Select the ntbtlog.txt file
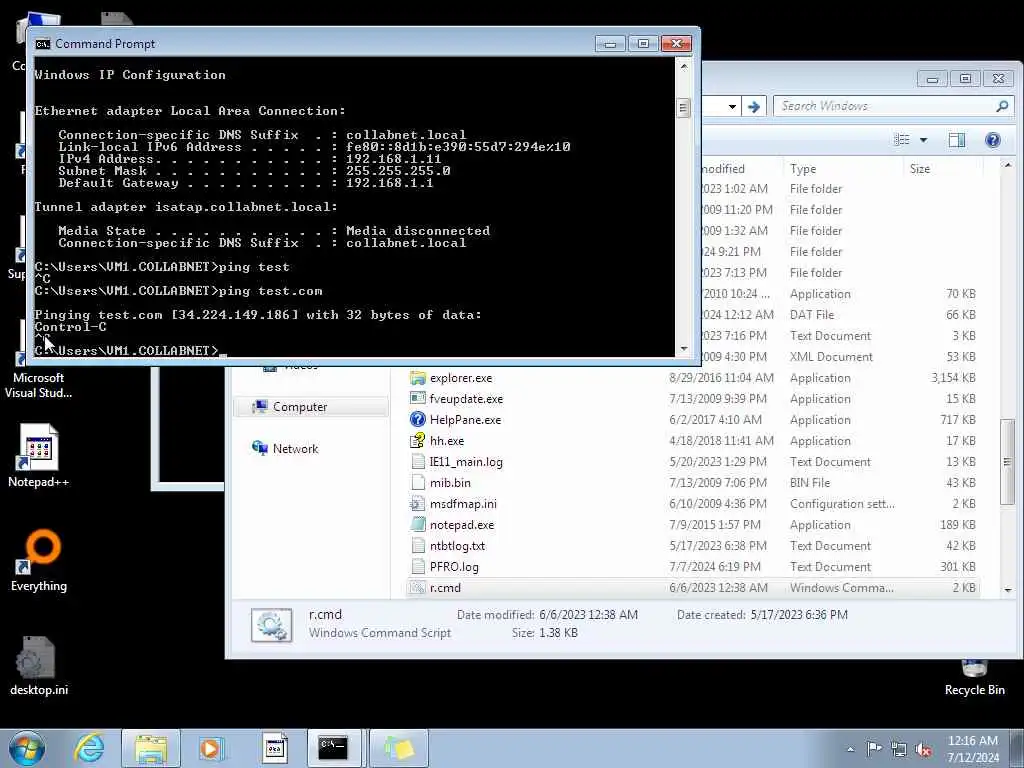 click(x=457, y=546)
